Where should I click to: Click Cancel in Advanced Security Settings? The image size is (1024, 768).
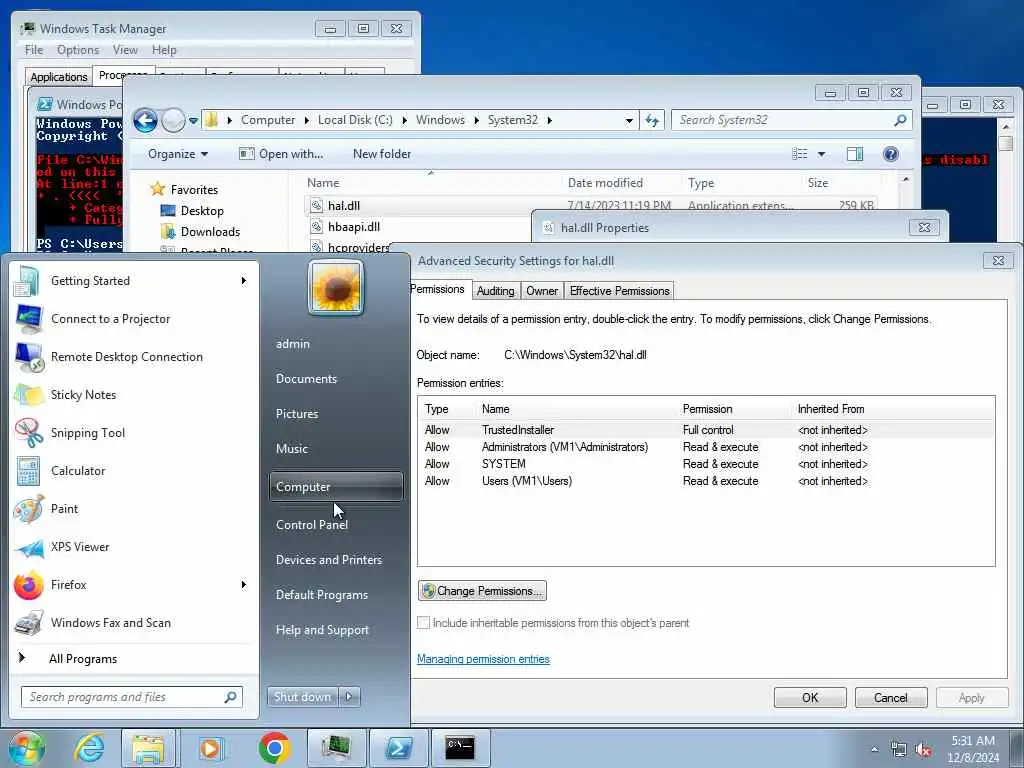point(891,697)
